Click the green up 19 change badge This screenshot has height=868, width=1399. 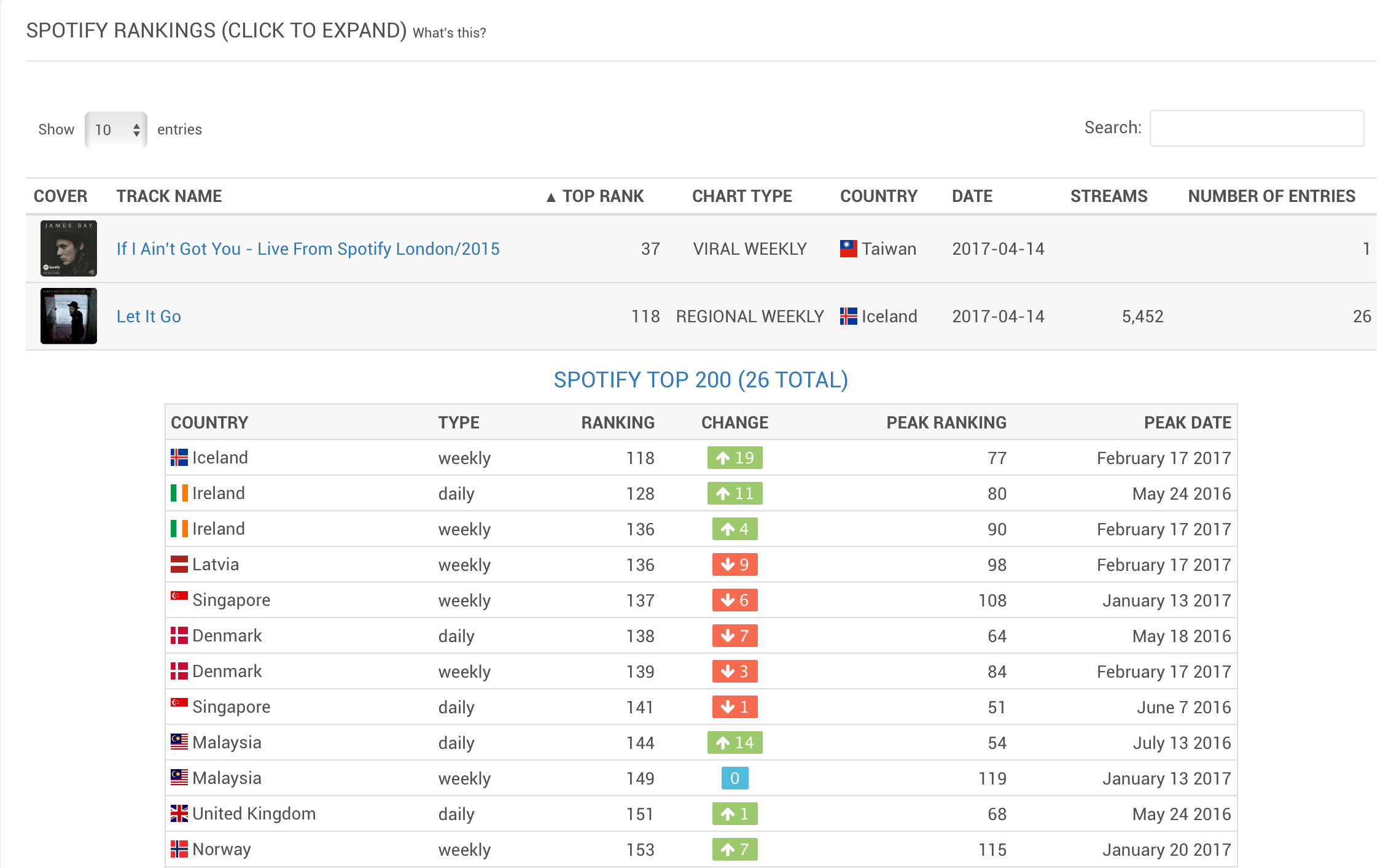click(x=735, y=457)
